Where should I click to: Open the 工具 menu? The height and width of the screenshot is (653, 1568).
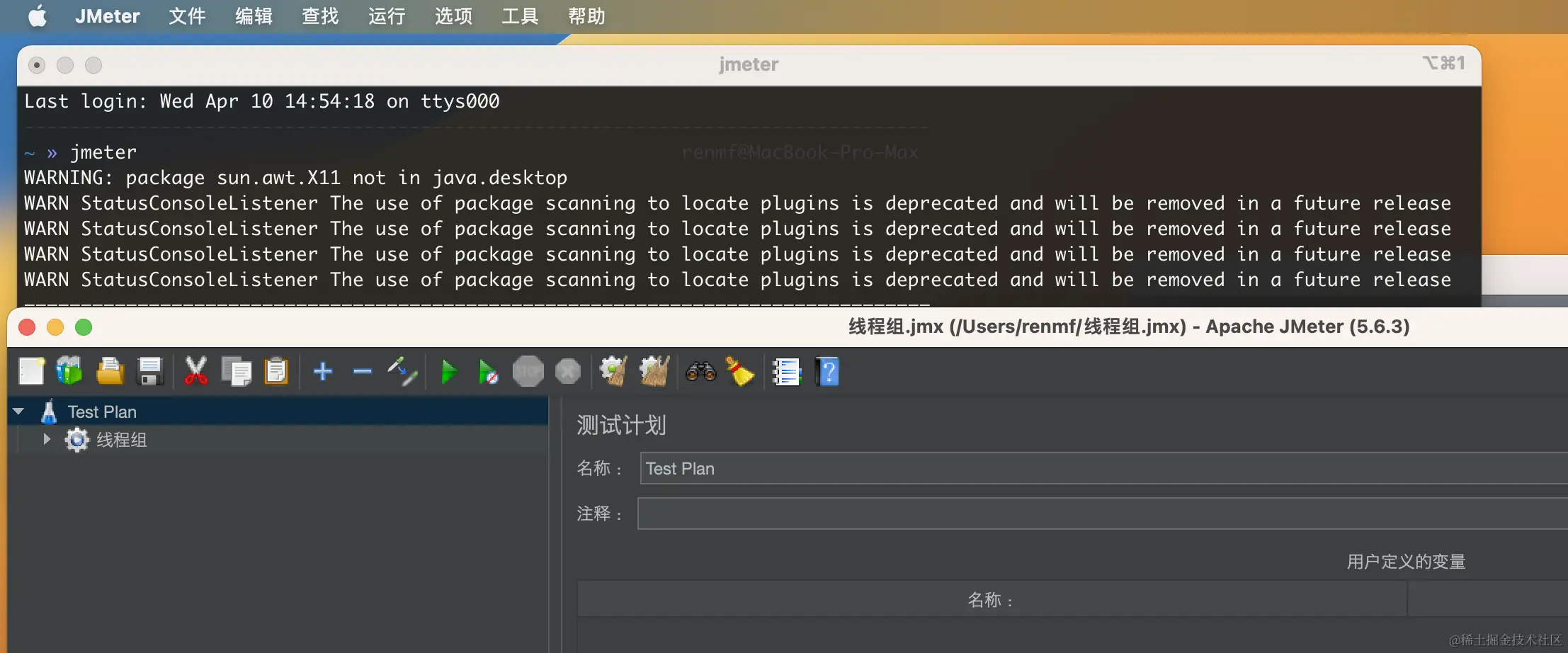(520, 16)
